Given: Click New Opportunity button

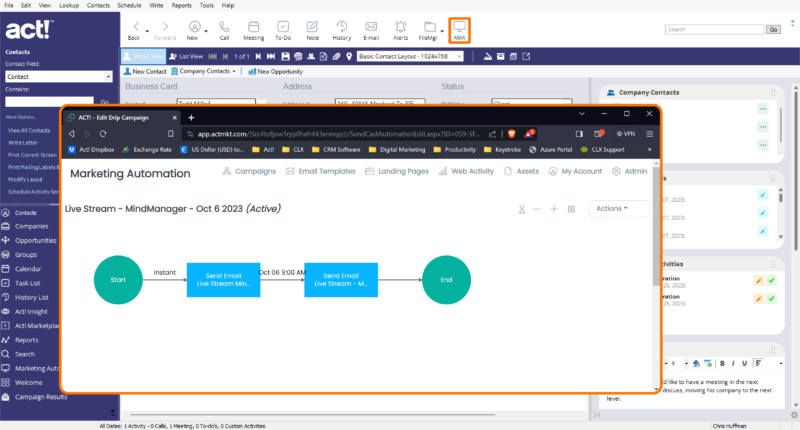Looking at the screenshot, I should tap(276, 71).
